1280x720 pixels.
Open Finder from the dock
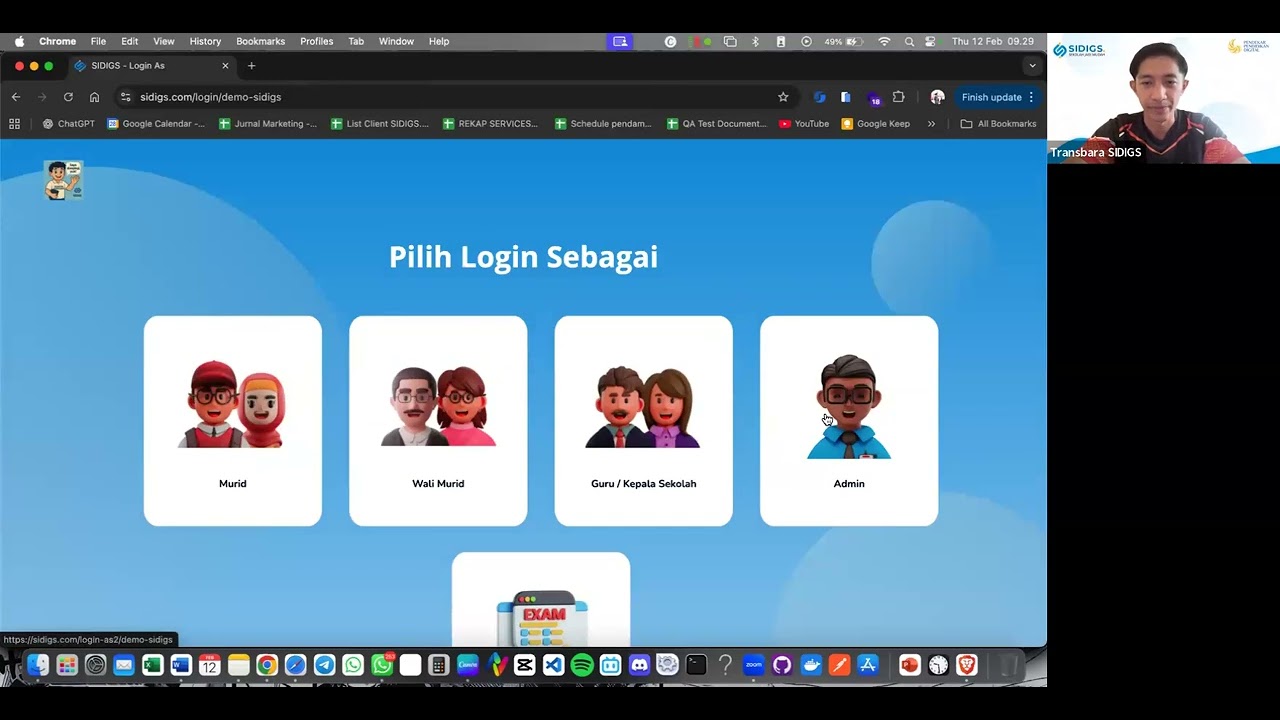38,665
